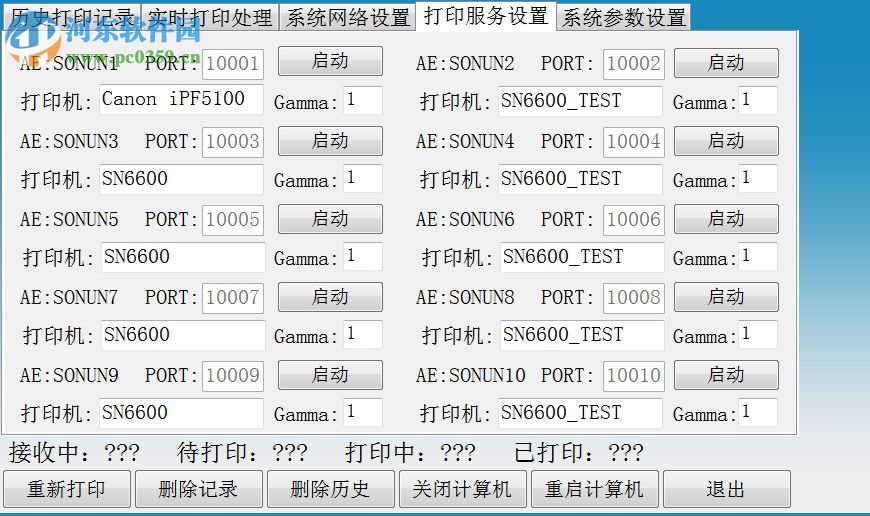Select the SONUN6 Gamma input
Image resolution: width=870 pixels, height=516 pixels.
pos(757,256)
